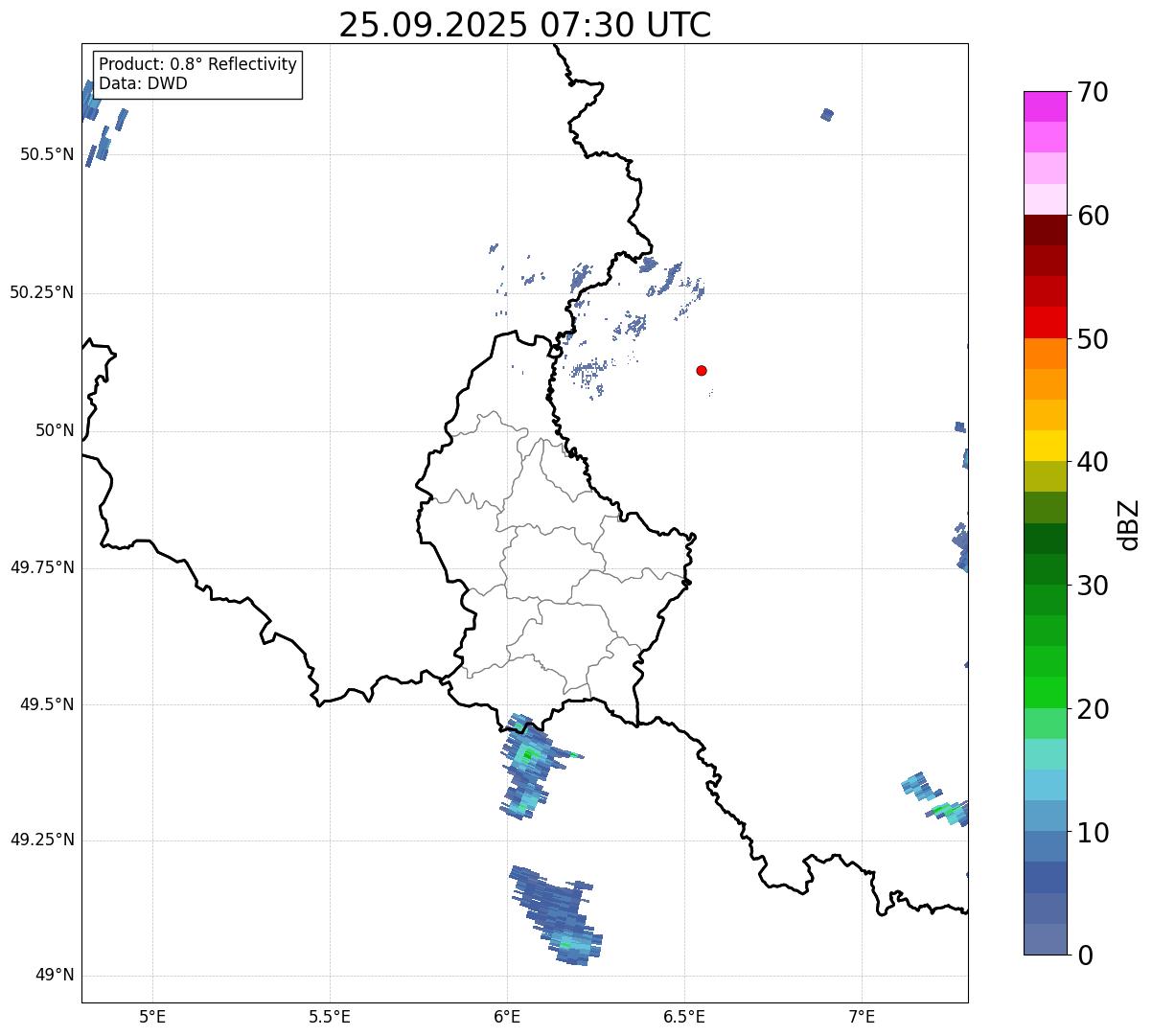1152x1036 pixels.
Task: Click the "49.75°N" latitude label
Action: 41,567
